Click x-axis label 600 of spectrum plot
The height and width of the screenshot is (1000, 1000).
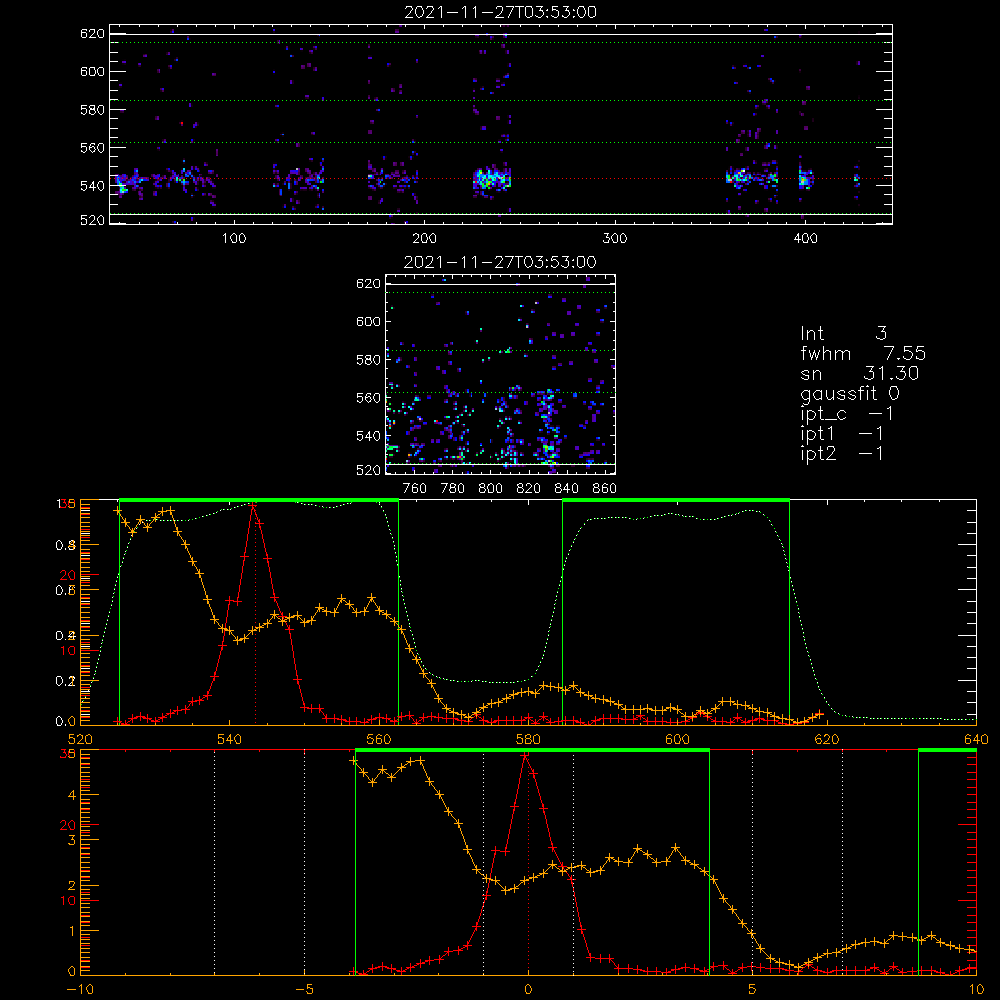pyautogui.click(x=677, y=739)
